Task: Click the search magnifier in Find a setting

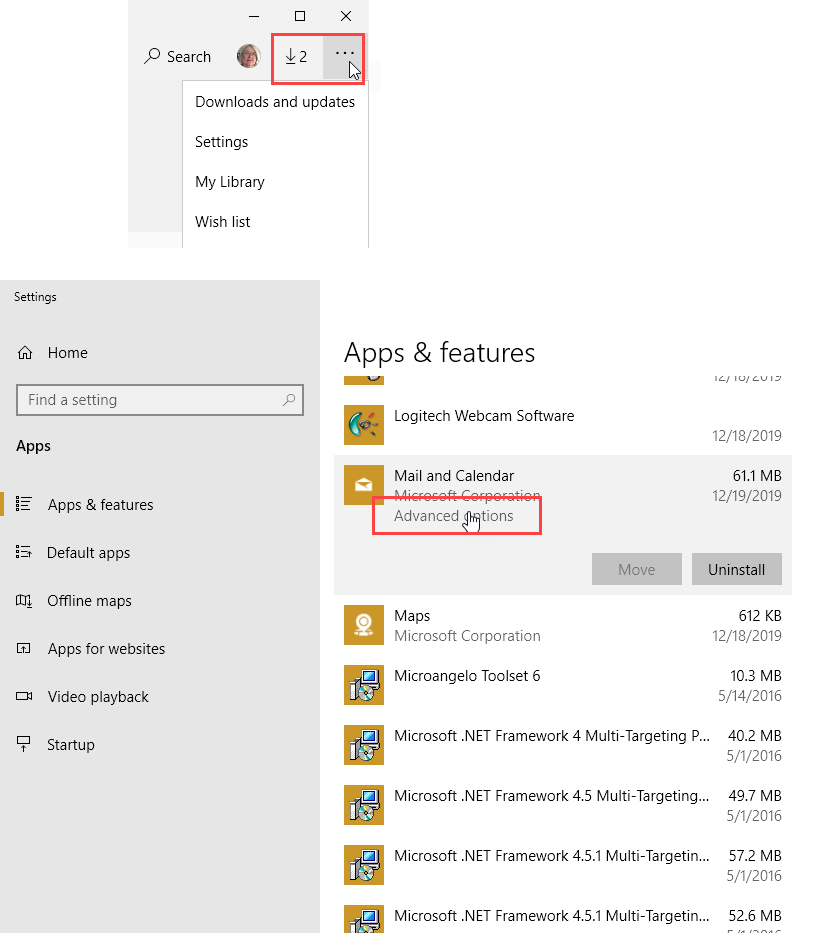Action: [x=289, y=400]
